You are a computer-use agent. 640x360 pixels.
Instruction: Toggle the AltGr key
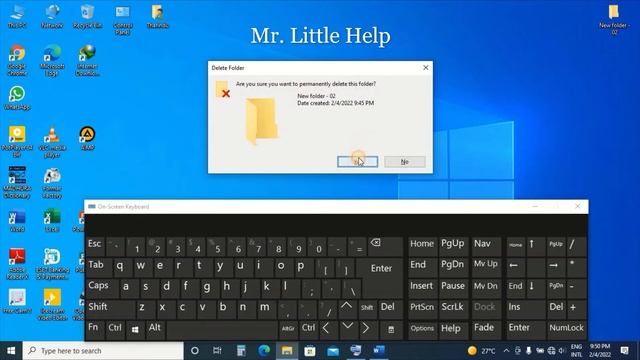pyautogui.click(x=288, y=329)
